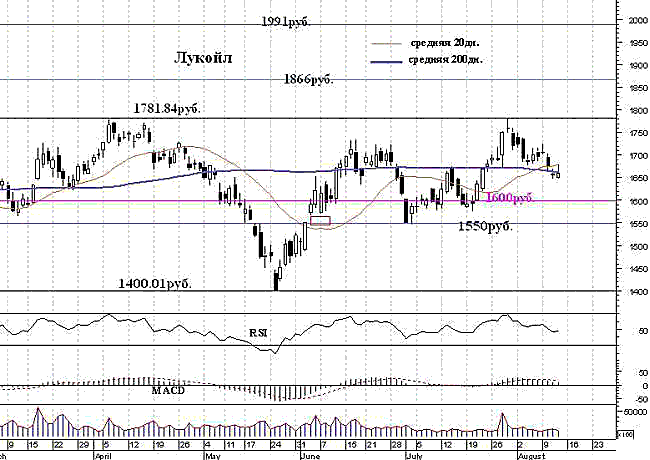Click the June month label on axis
The width and height of the screenshot is (650, 460).
point(309,456)
